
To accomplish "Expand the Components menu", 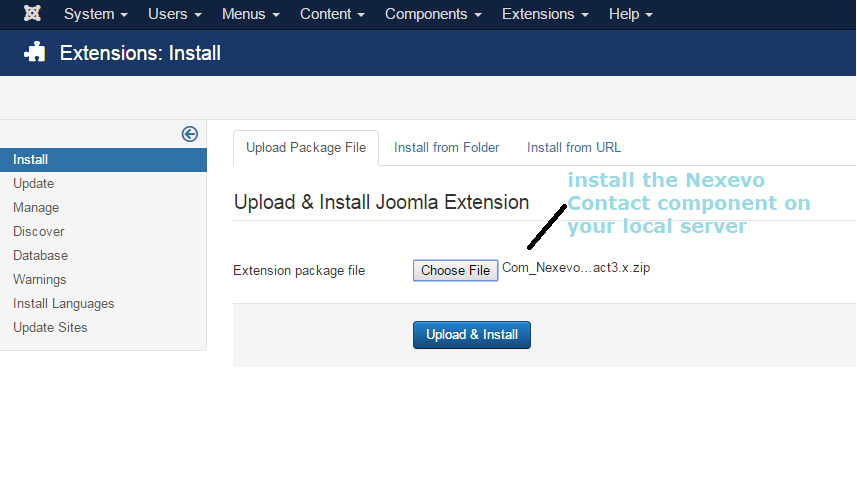I will click(x=433, y=14).
